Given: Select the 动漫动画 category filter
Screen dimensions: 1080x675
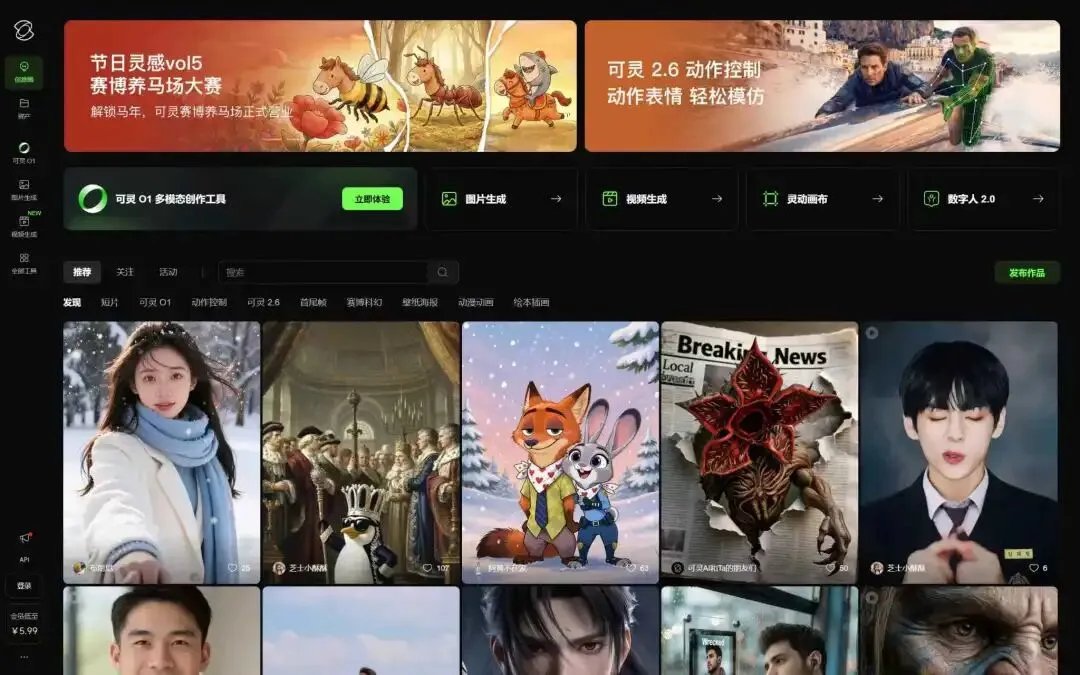Looking at the screenshot, I should [476, 302].
